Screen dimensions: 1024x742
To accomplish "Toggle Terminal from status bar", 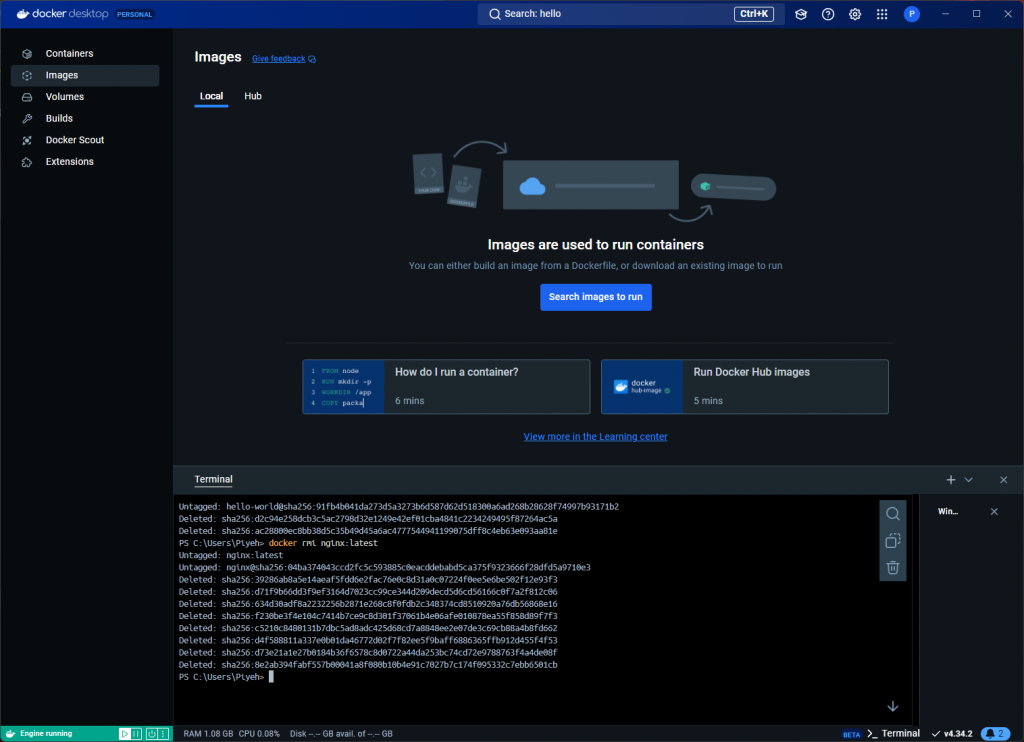I will (x=893, y=734).
